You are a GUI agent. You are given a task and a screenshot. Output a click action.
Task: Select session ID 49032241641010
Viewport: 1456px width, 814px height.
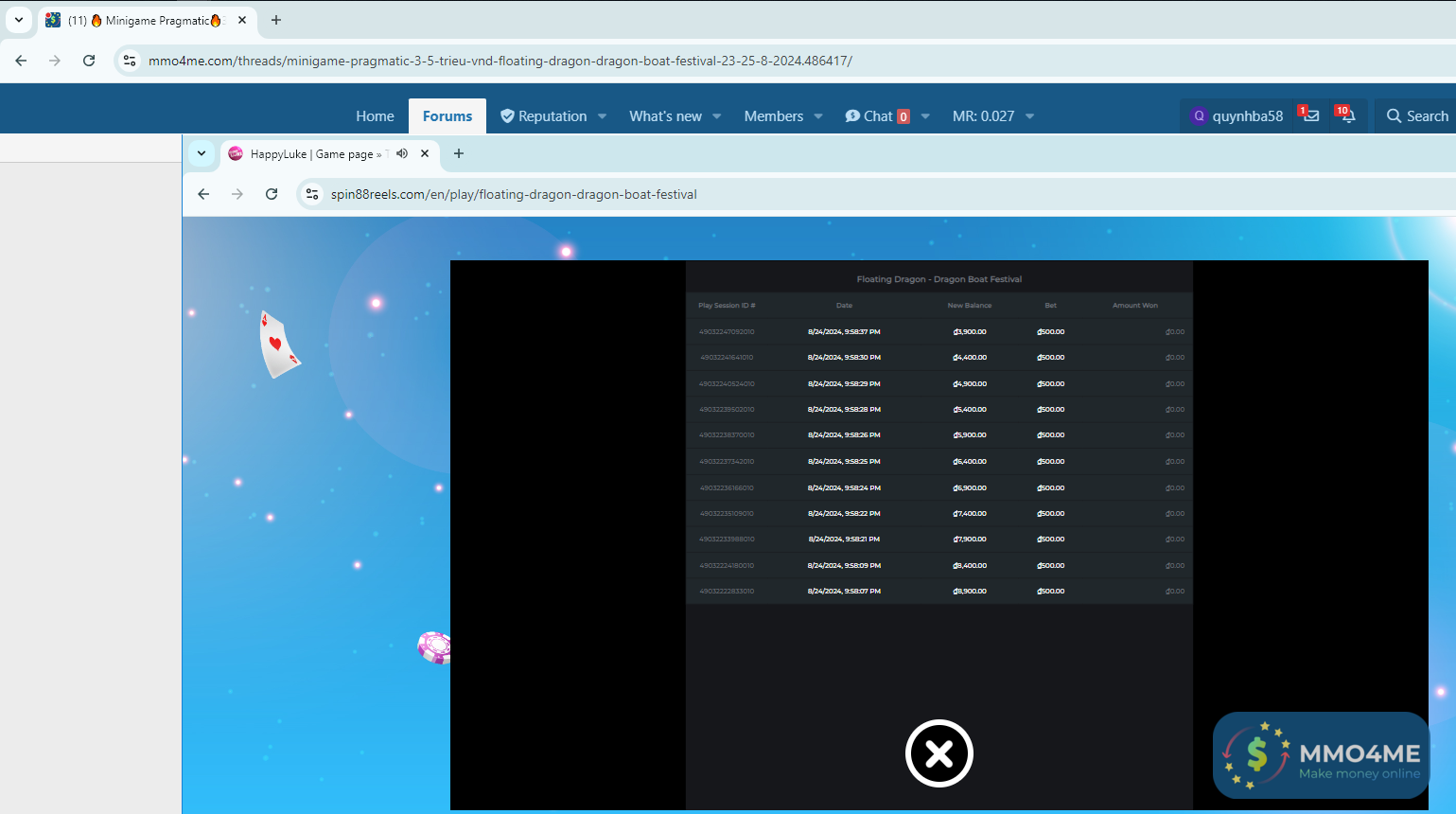click(x=727, y=358)
